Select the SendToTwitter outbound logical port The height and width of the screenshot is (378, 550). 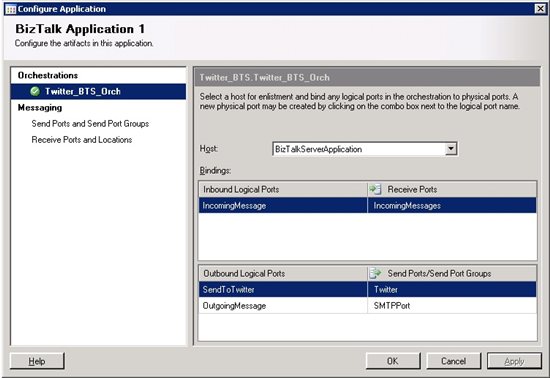(x=283, y=290)
